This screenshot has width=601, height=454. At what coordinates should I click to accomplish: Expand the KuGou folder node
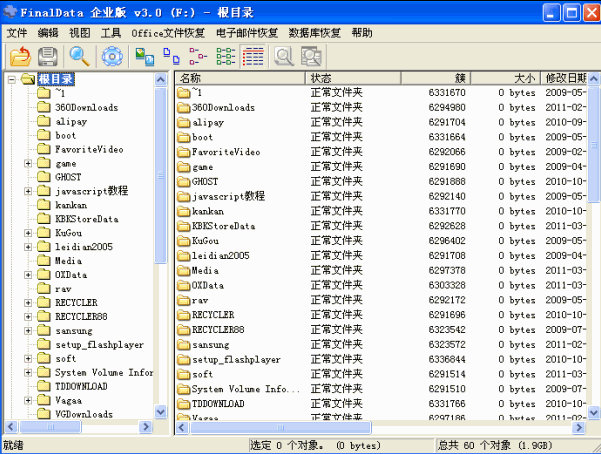[28, 233]
